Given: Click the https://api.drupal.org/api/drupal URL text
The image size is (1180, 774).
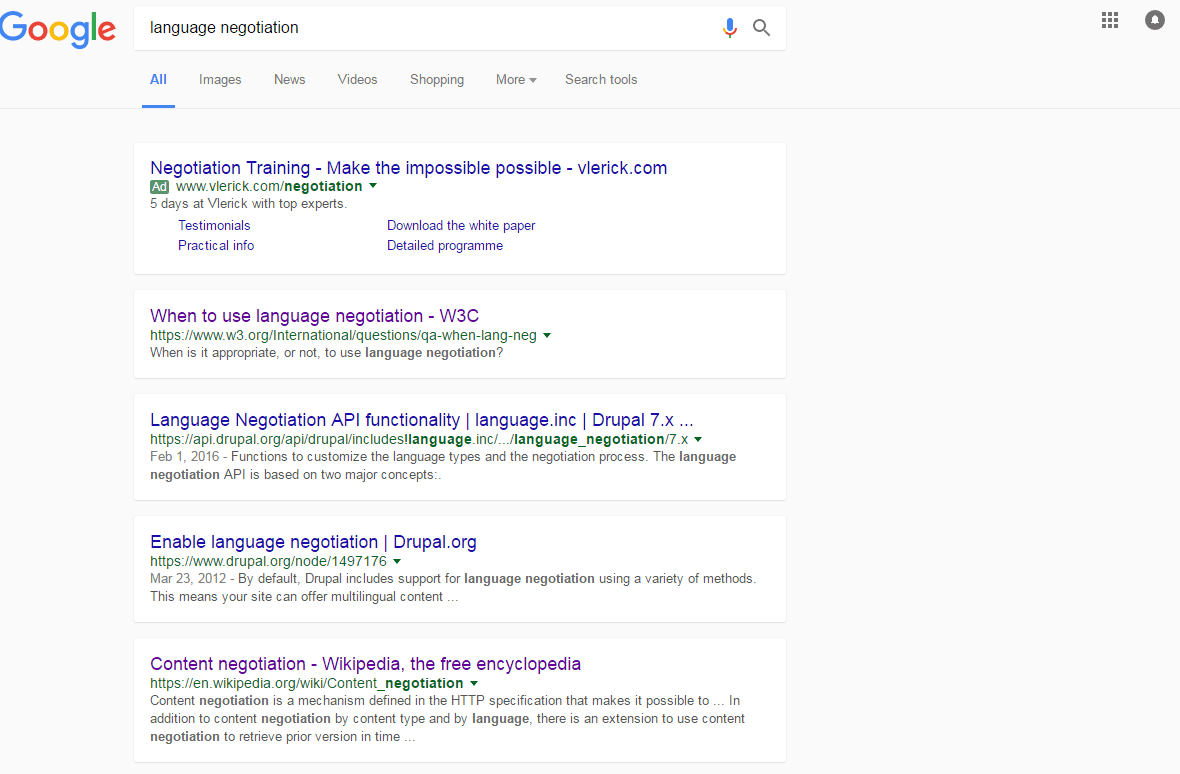Looking at the screenshot, I should (418, 439).
